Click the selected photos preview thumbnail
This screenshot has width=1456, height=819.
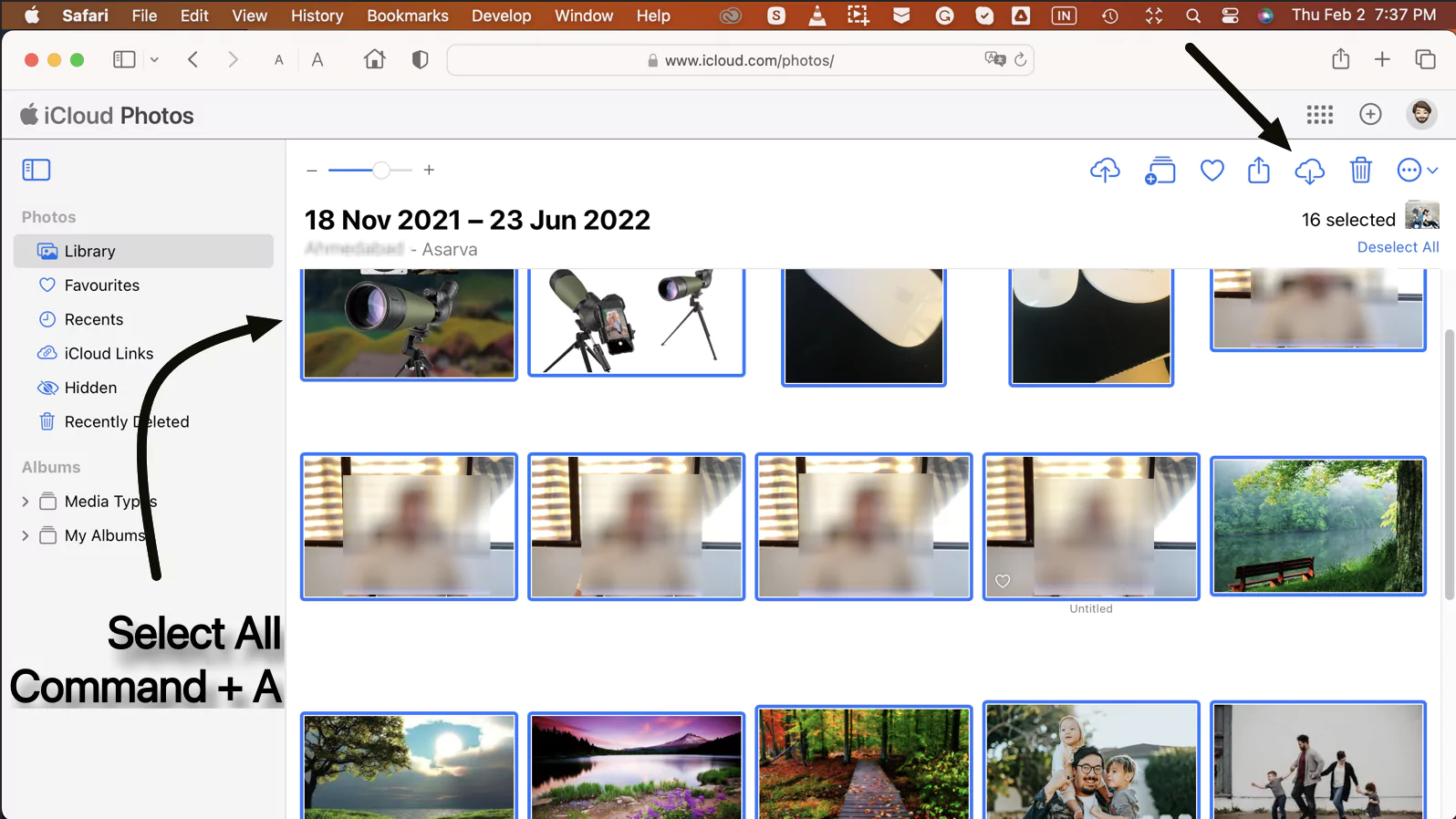coord(1421,216)
